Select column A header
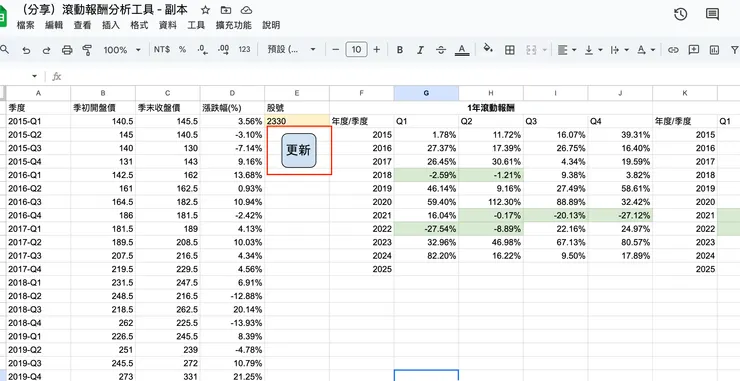The image size is (740, 381). point(38,93)
